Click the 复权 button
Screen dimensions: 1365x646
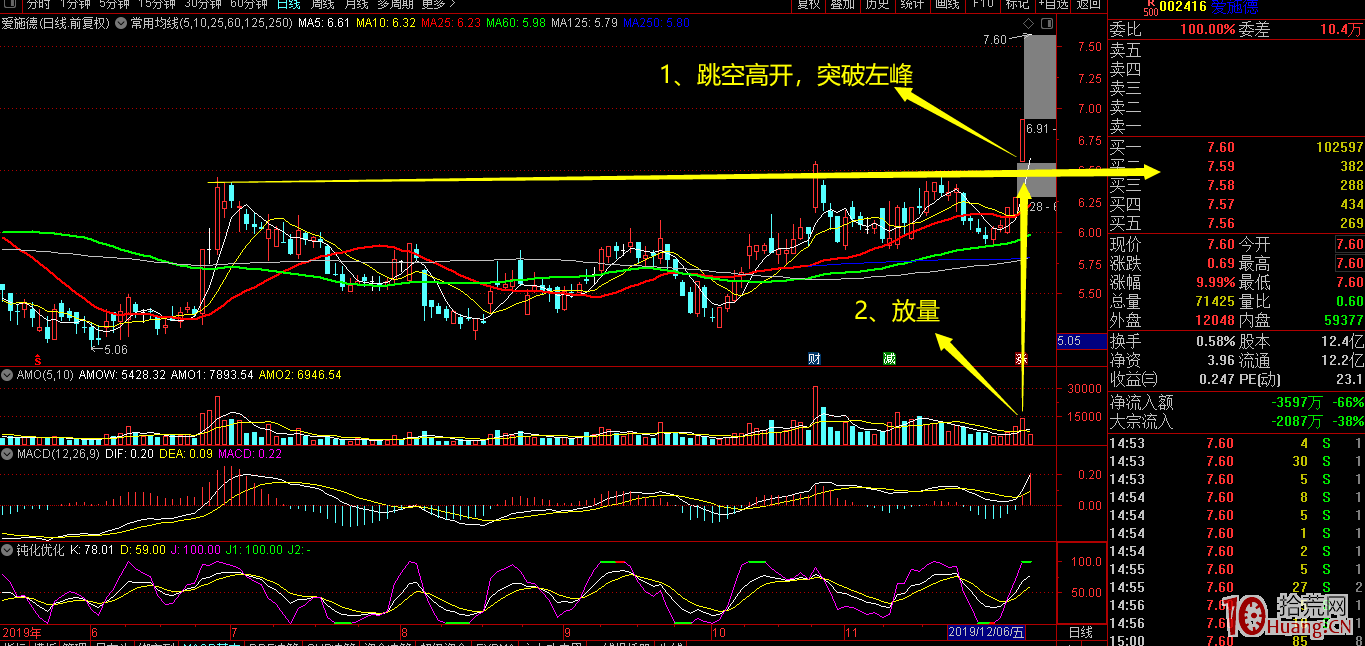click(x=809, y=5)
